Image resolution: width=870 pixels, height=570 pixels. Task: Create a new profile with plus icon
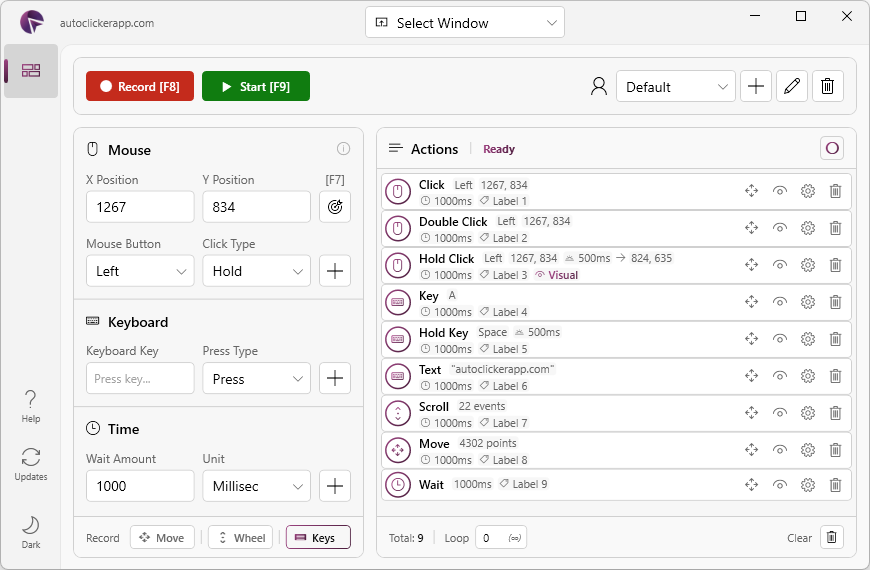(x=756, y=86)
